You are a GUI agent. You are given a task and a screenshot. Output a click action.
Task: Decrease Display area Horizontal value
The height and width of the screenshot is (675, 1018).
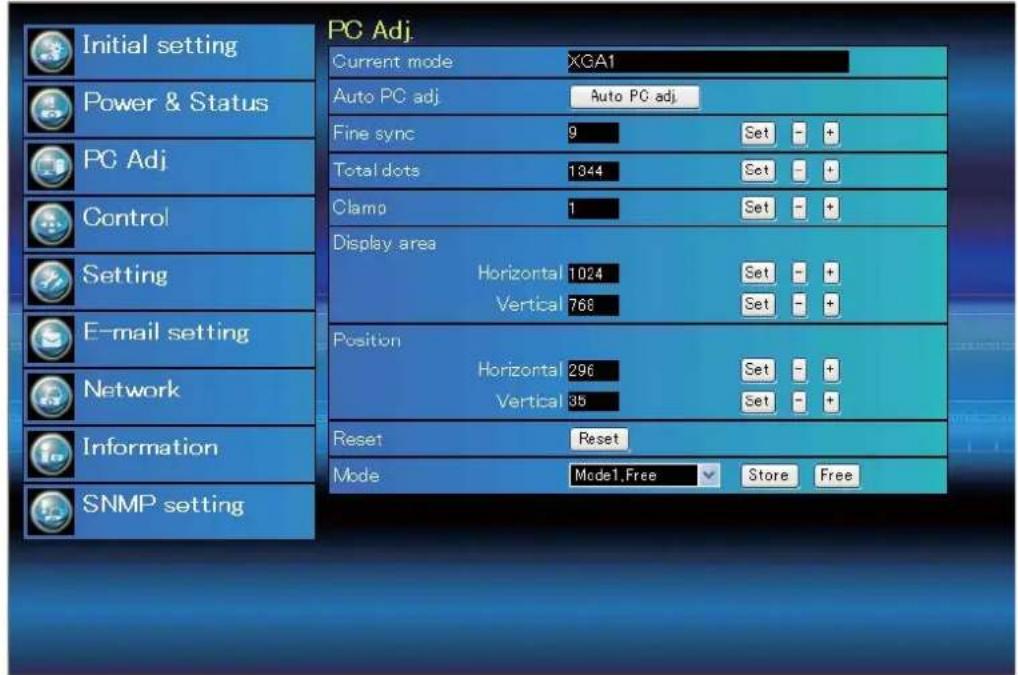(x=799, y=273)
